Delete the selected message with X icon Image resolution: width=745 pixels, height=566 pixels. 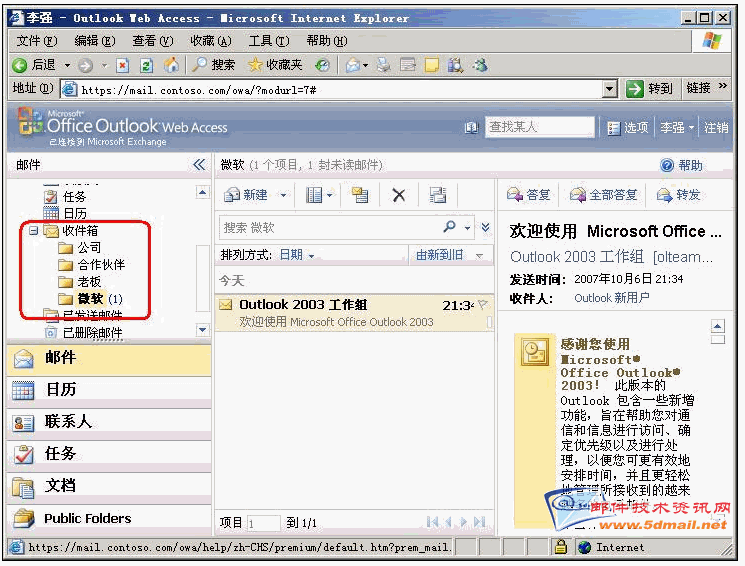tap(398, 195)
